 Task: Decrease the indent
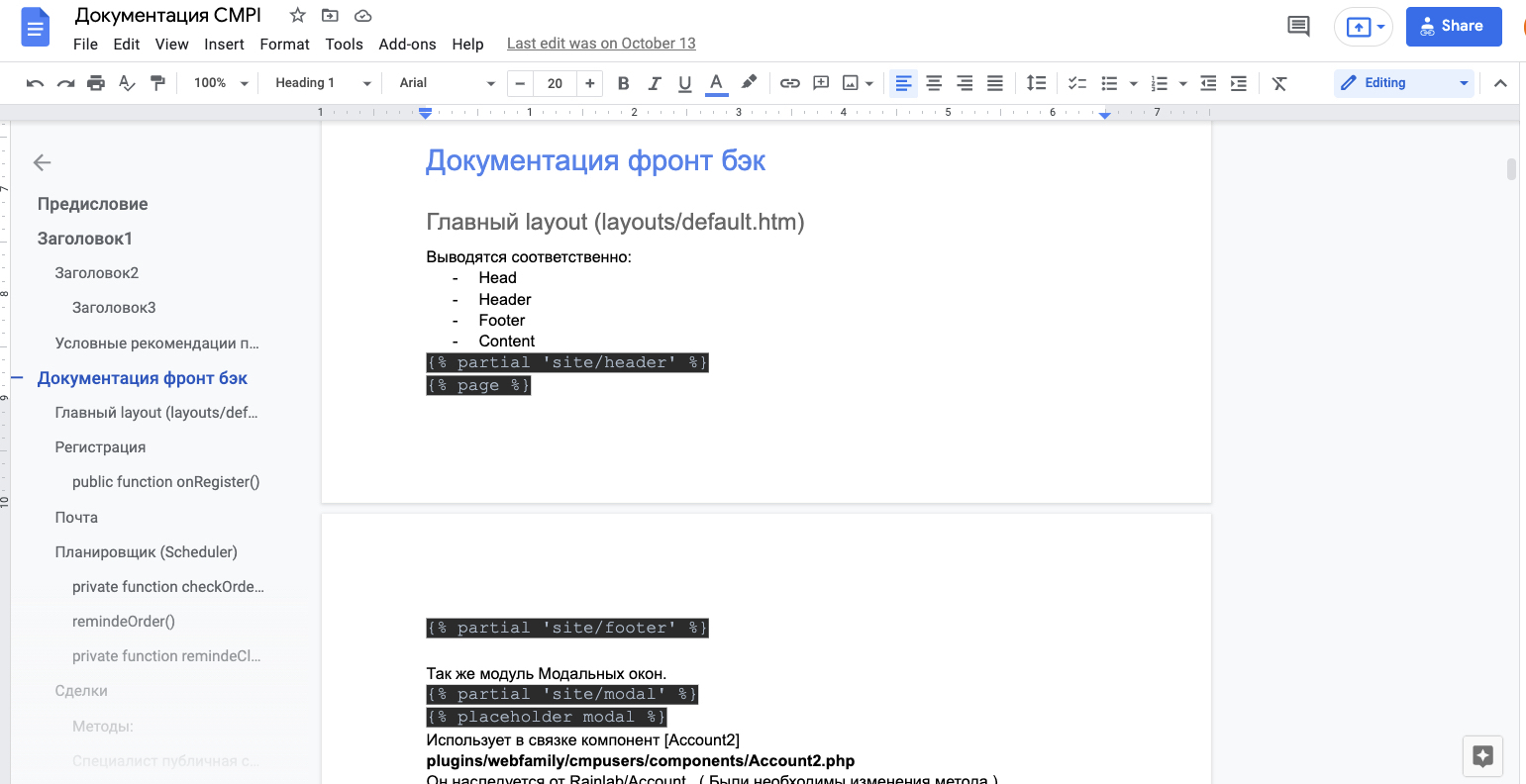click(x=1208, y=83)
